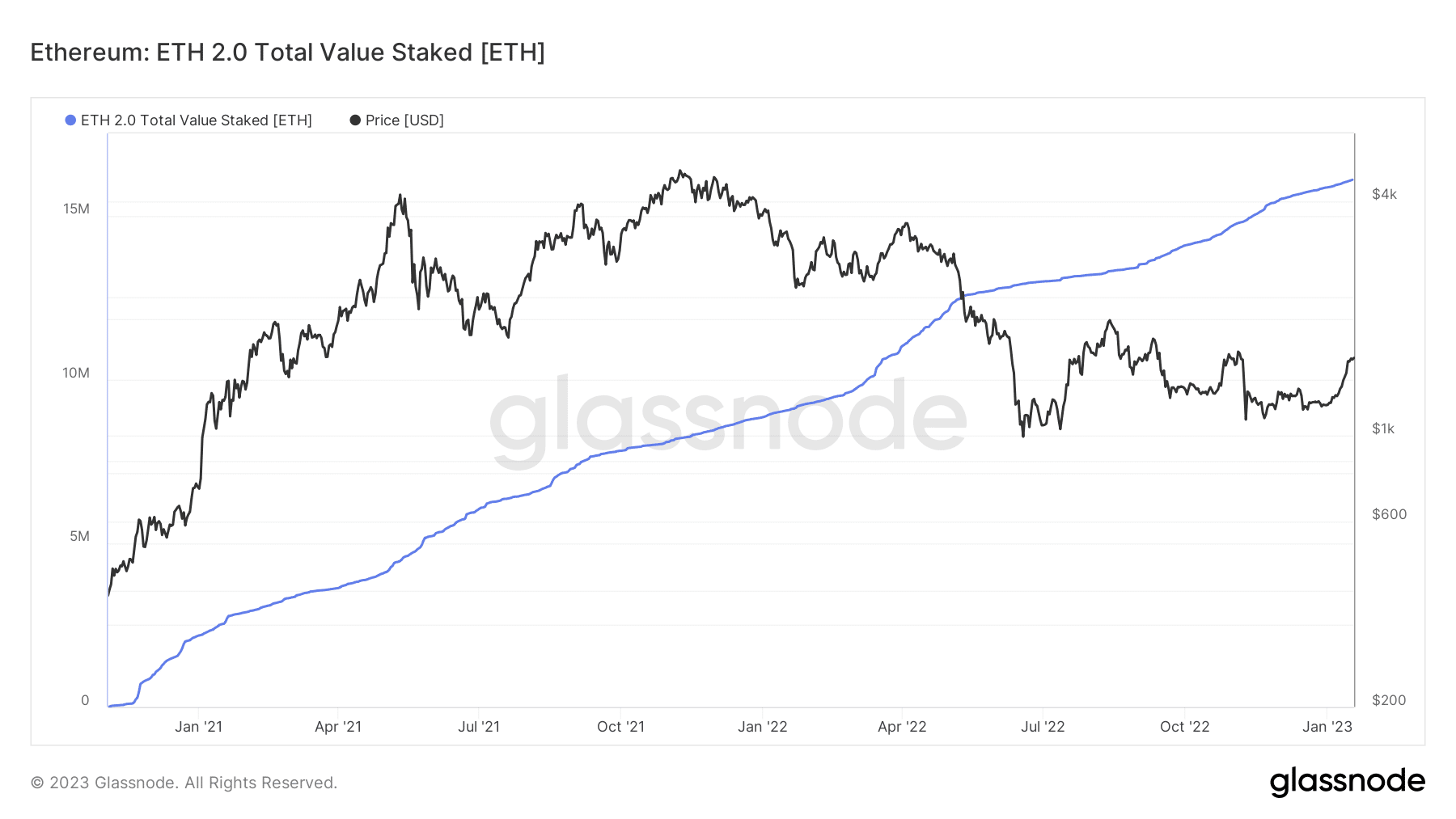Screen dimensions: 1456x819
Task: Select the Jan '21 x-axis label
Action: [198, 727]
